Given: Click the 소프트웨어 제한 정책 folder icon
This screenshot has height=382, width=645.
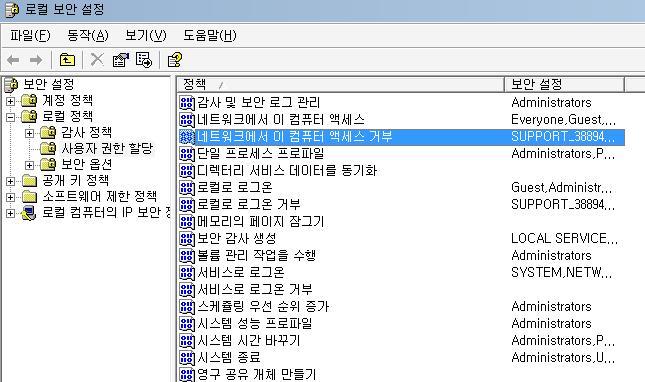Looking at the screenshot, I should tap(29, 197).
